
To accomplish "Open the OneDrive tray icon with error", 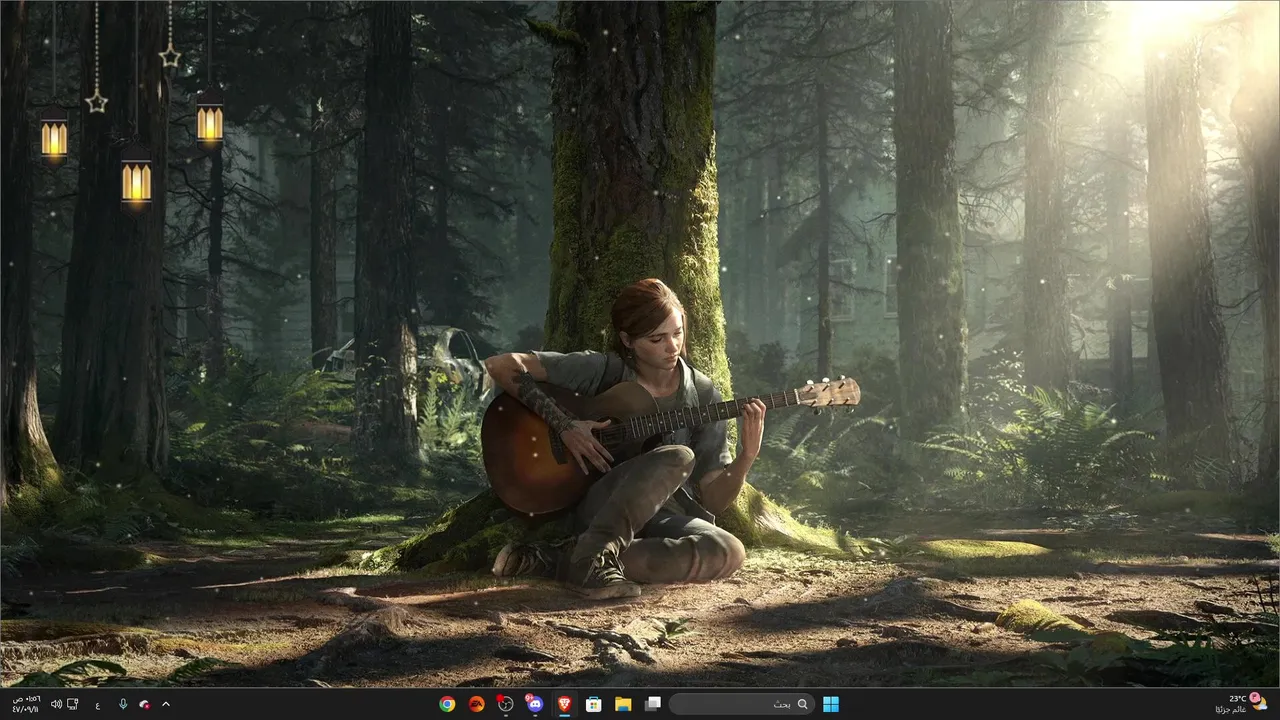I will (145, 704).
